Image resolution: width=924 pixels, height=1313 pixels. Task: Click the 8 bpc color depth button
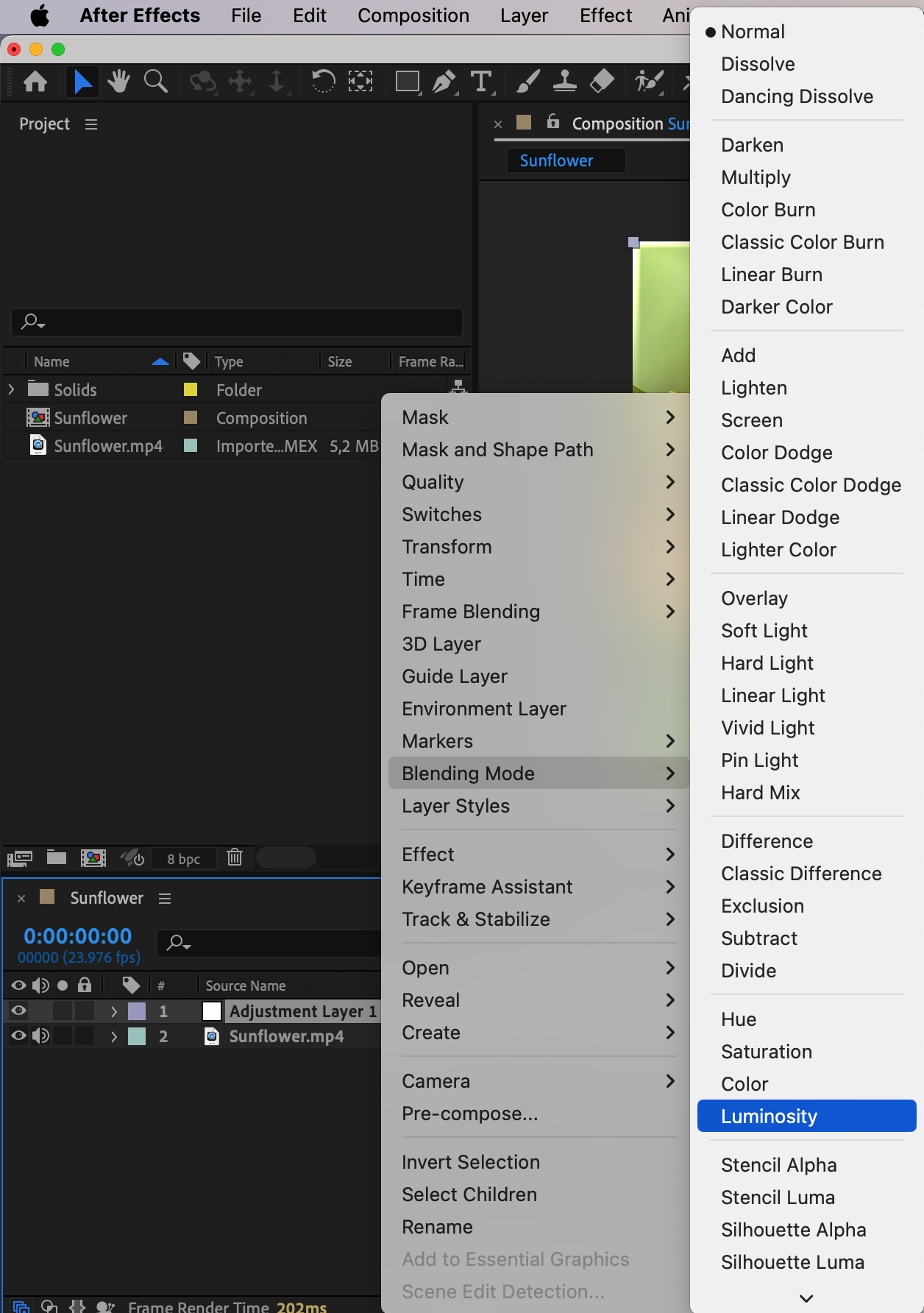coord(184,859)
